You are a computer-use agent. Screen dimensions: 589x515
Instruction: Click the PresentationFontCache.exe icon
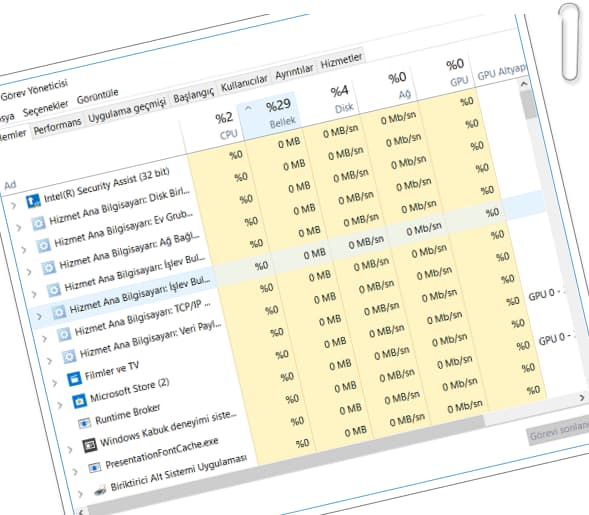tap(95, 468)
